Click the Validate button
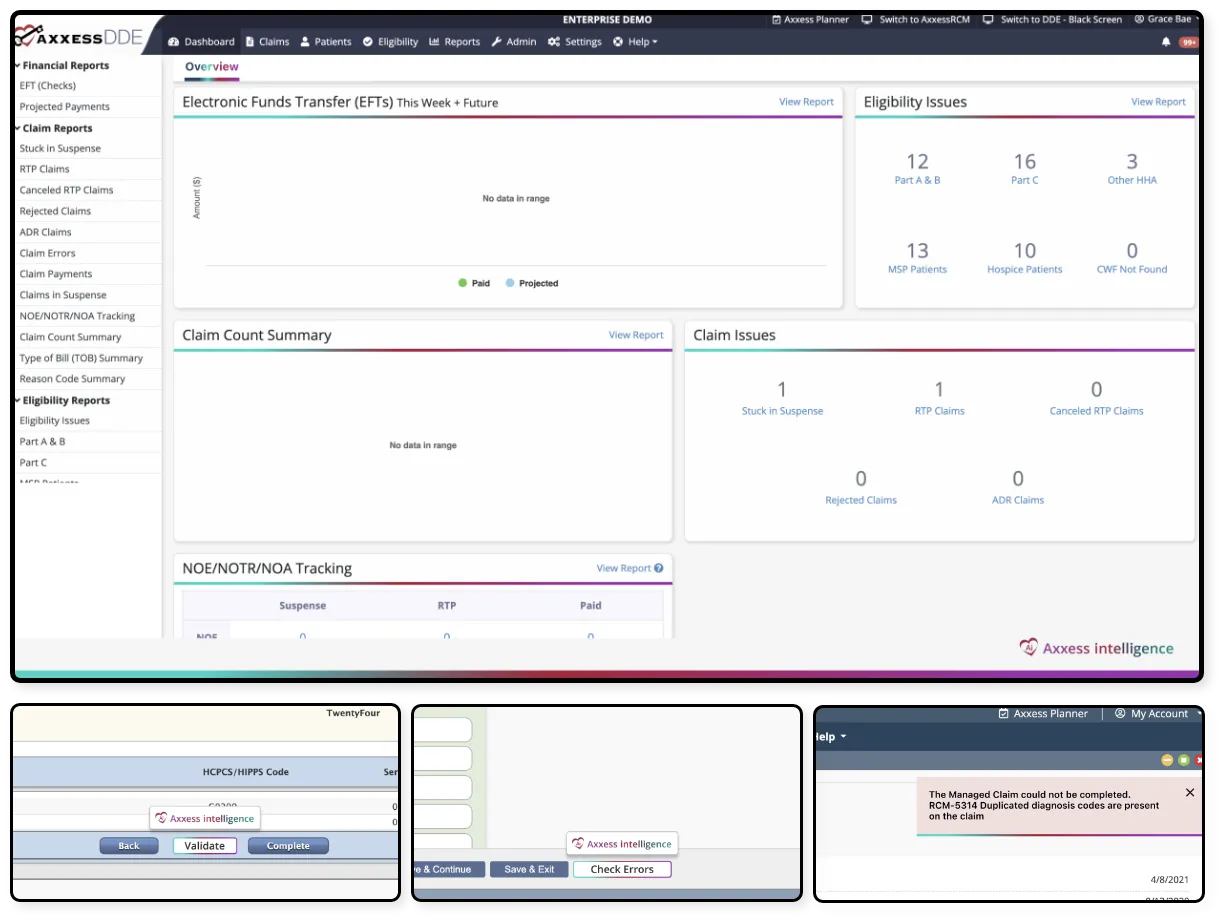Viewport: 1225px width, 923px height. (x=205, y=846)
